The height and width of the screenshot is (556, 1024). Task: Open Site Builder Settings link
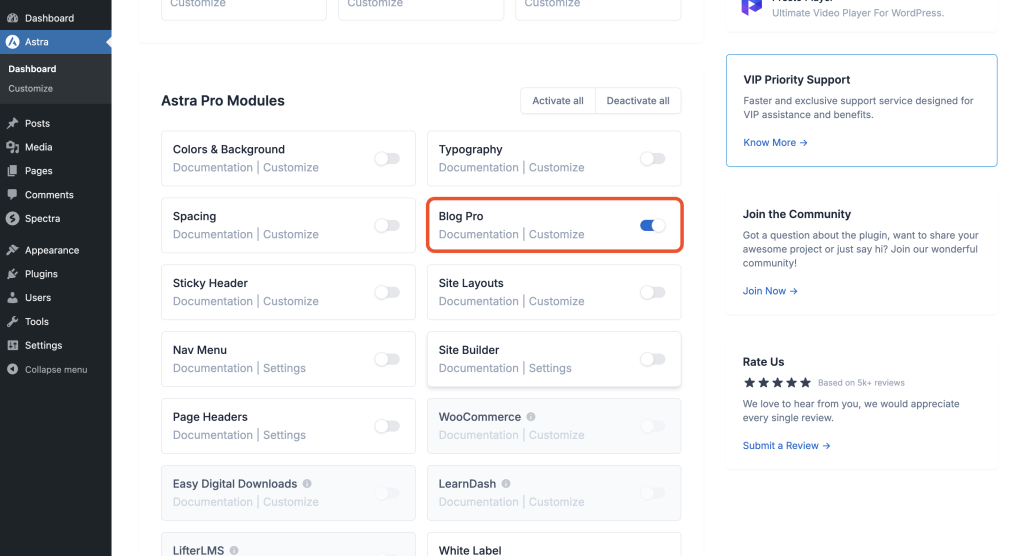click(x=550, y=368)
